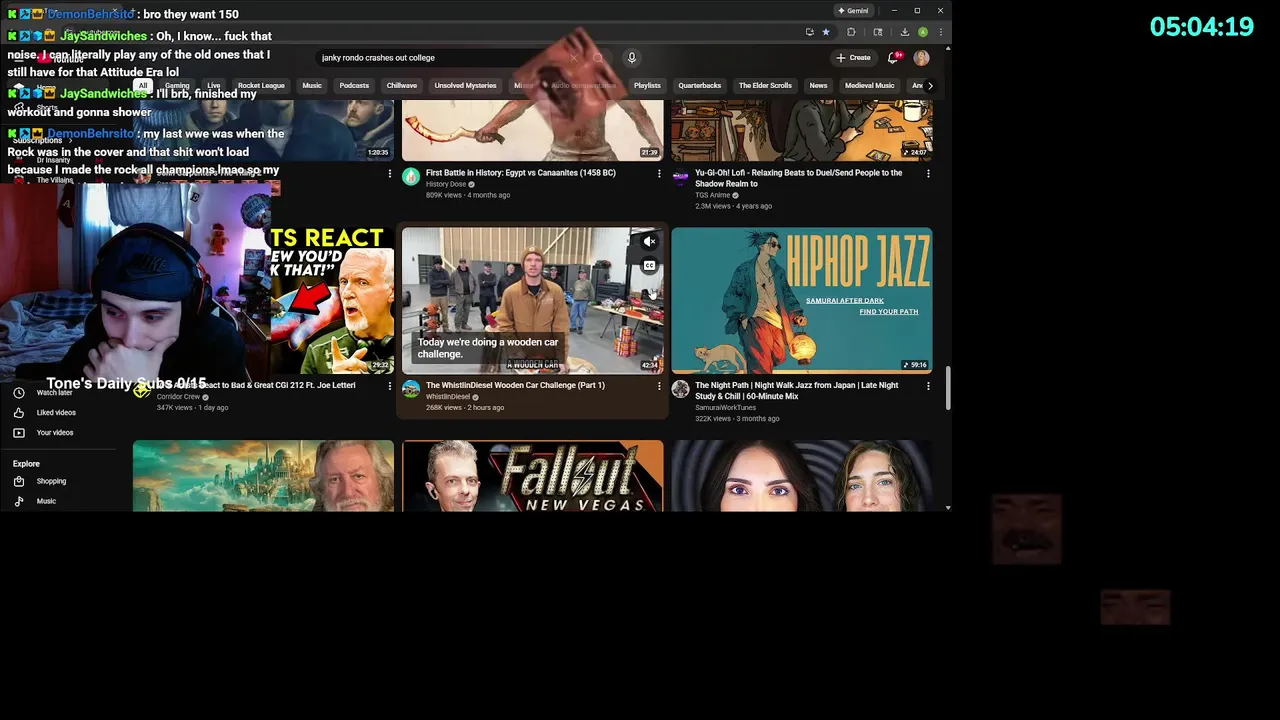Open the YouTube account avatar menu
Screen dimensions: 1280x720
click(x=921, y=58)
